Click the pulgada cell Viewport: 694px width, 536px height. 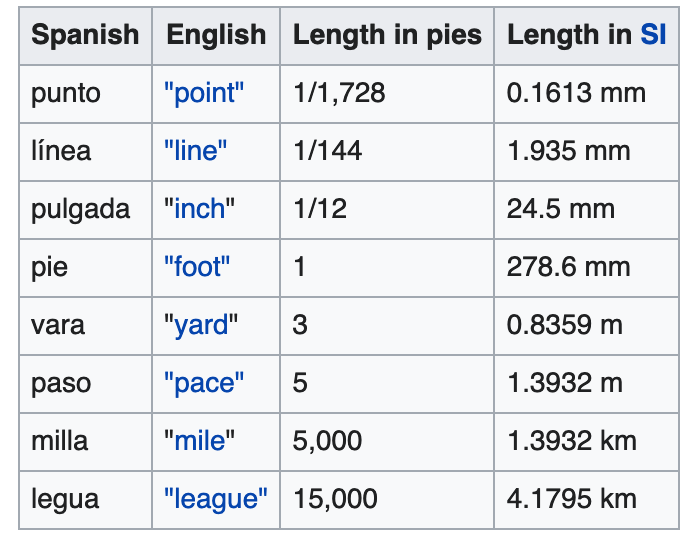click(x=85, y=209)
